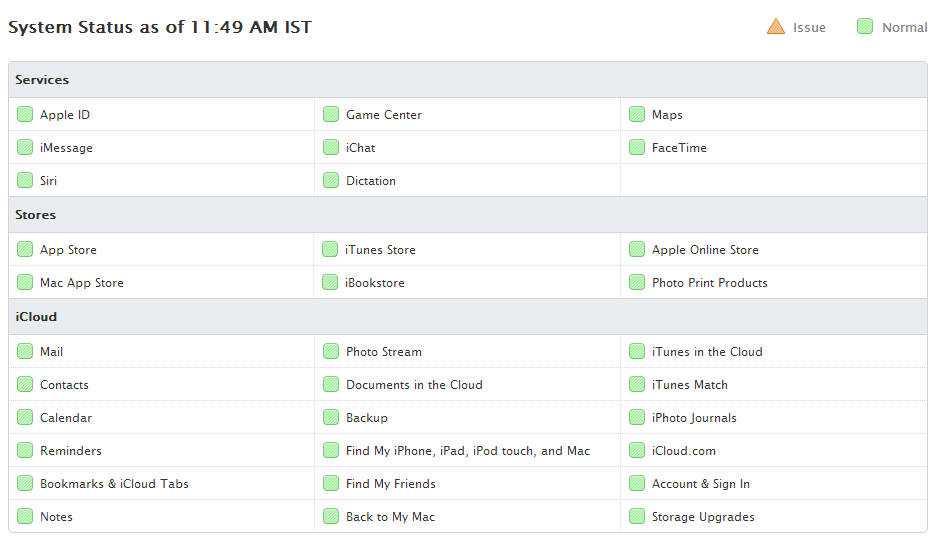Viewport: 945px width, 553px height.
Task: Select Find My iPhone, iPad, iPod touch, and Mac
Action: tap(468, 451)
